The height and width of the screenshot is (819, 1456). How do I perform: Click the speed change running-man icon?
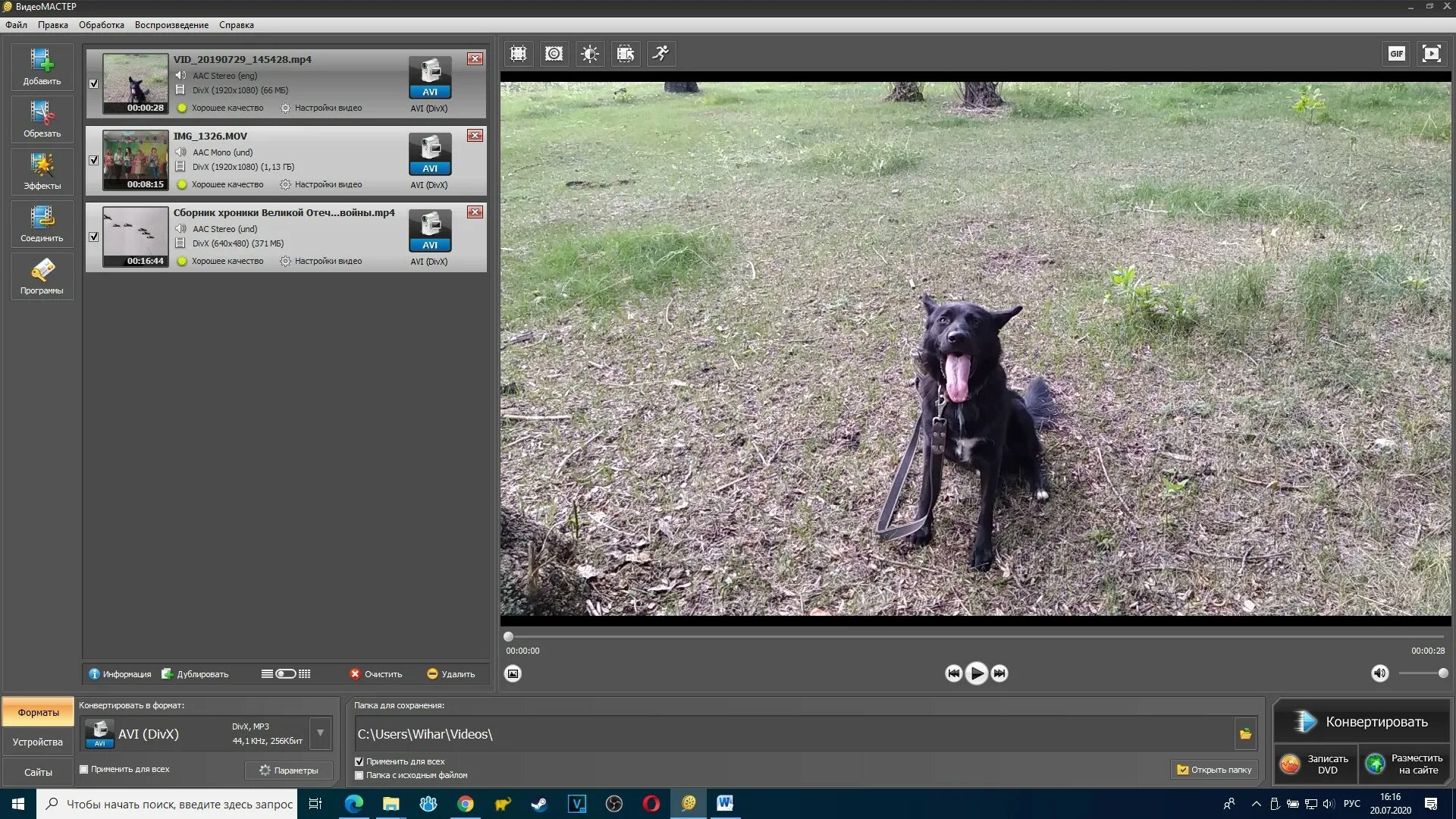pos(661,54)
